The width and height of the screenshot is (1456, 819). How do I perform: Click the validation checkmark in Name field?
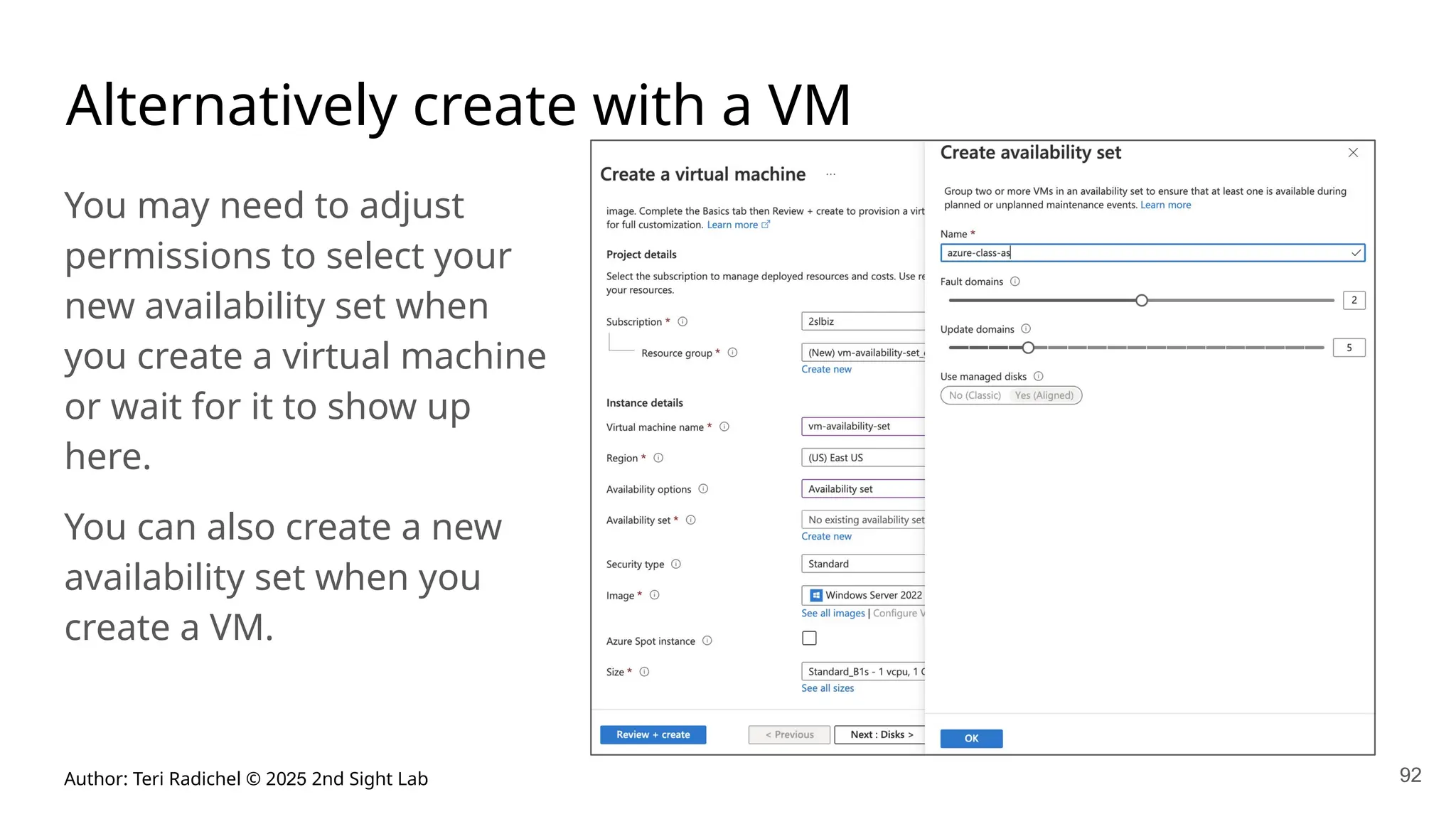coord(1356,253)
